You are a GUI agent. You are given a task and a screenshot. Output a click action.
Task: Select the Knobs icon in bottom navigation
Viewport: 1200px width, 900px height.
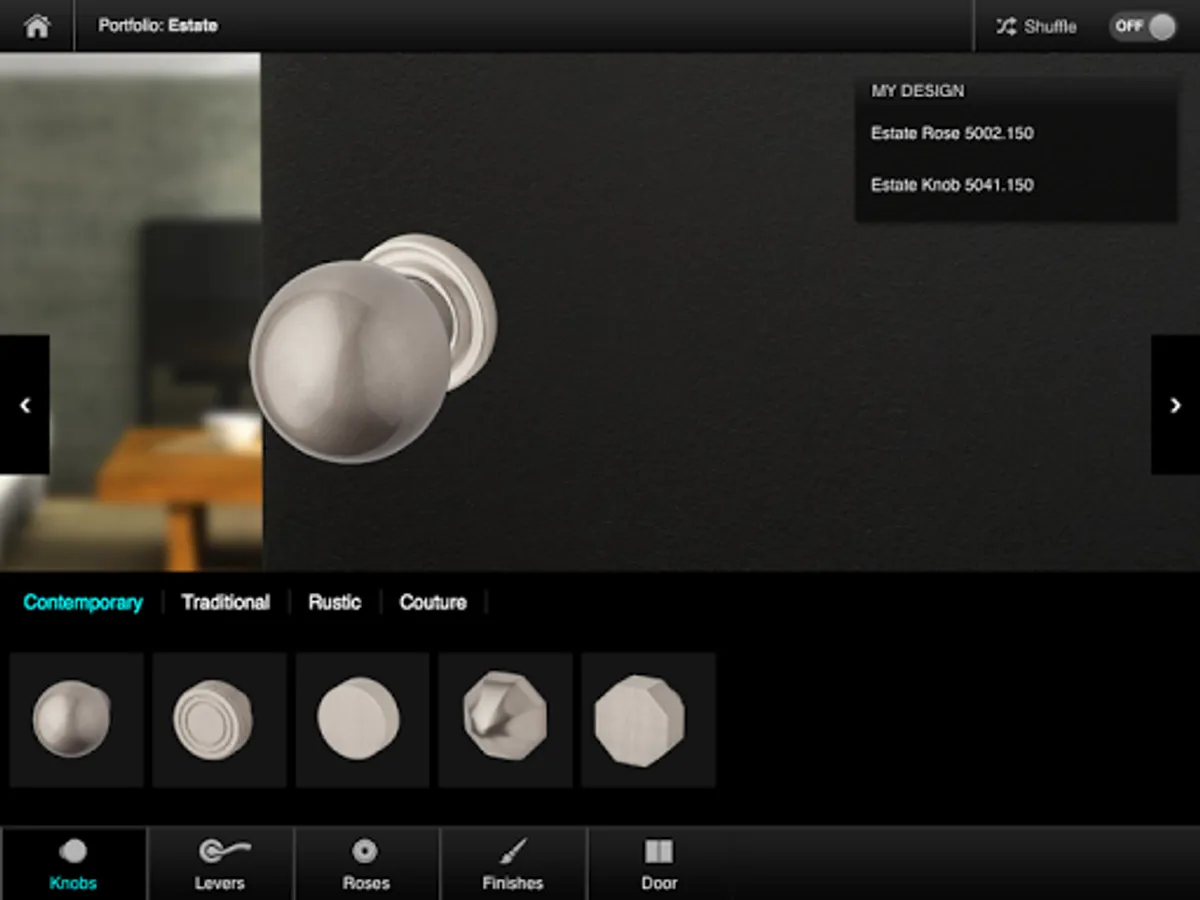tap(75, 862)
